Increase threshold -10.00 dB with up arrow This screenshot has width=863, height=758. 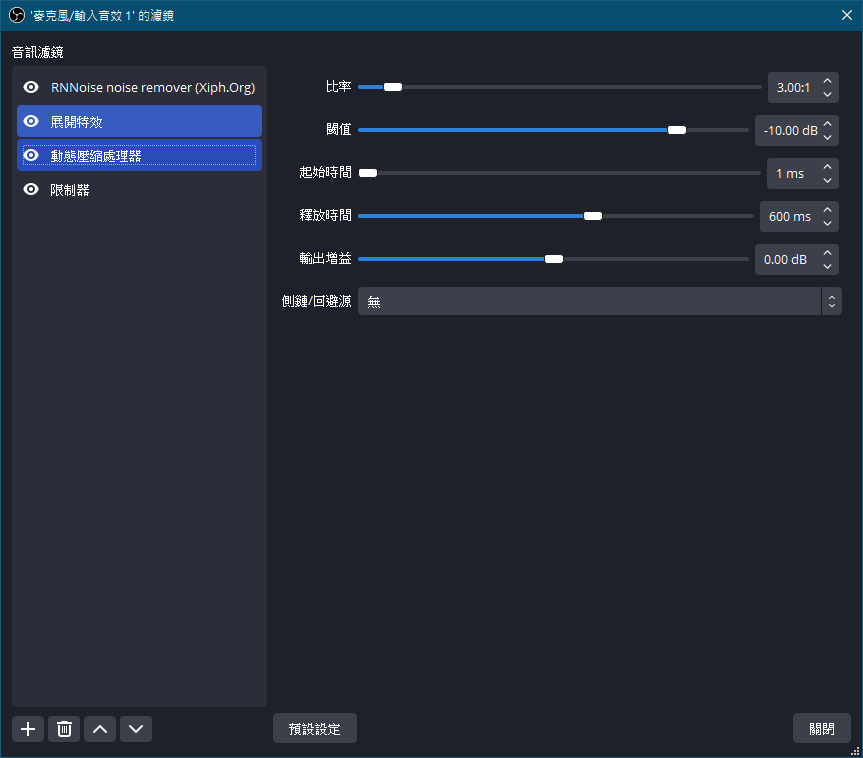827,123
